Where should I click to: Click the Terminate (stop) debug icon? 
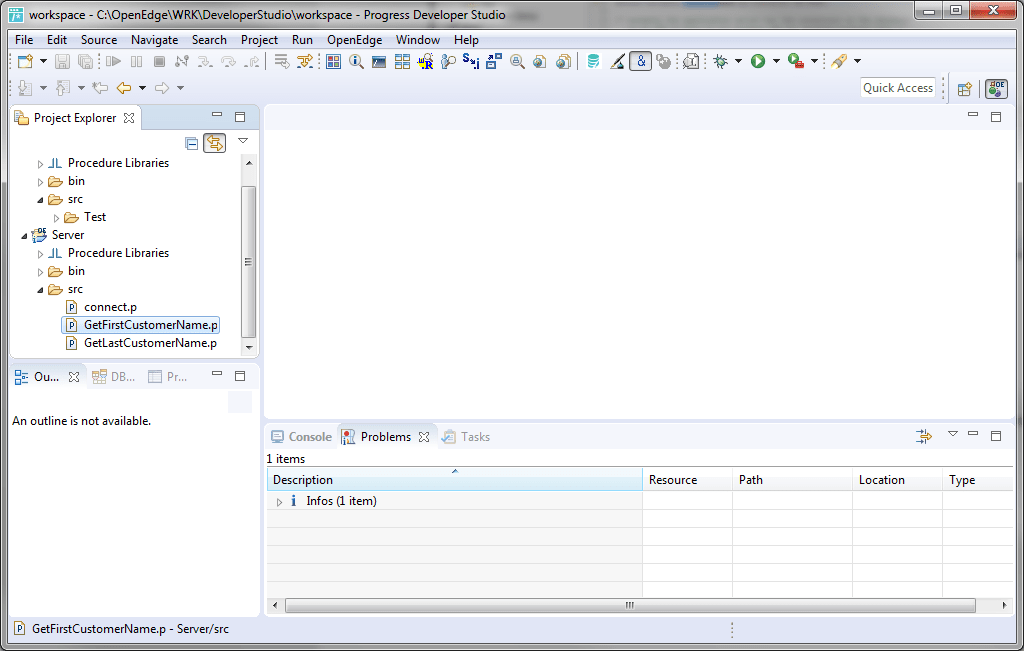pyautogui.click(x=159, y=61)
